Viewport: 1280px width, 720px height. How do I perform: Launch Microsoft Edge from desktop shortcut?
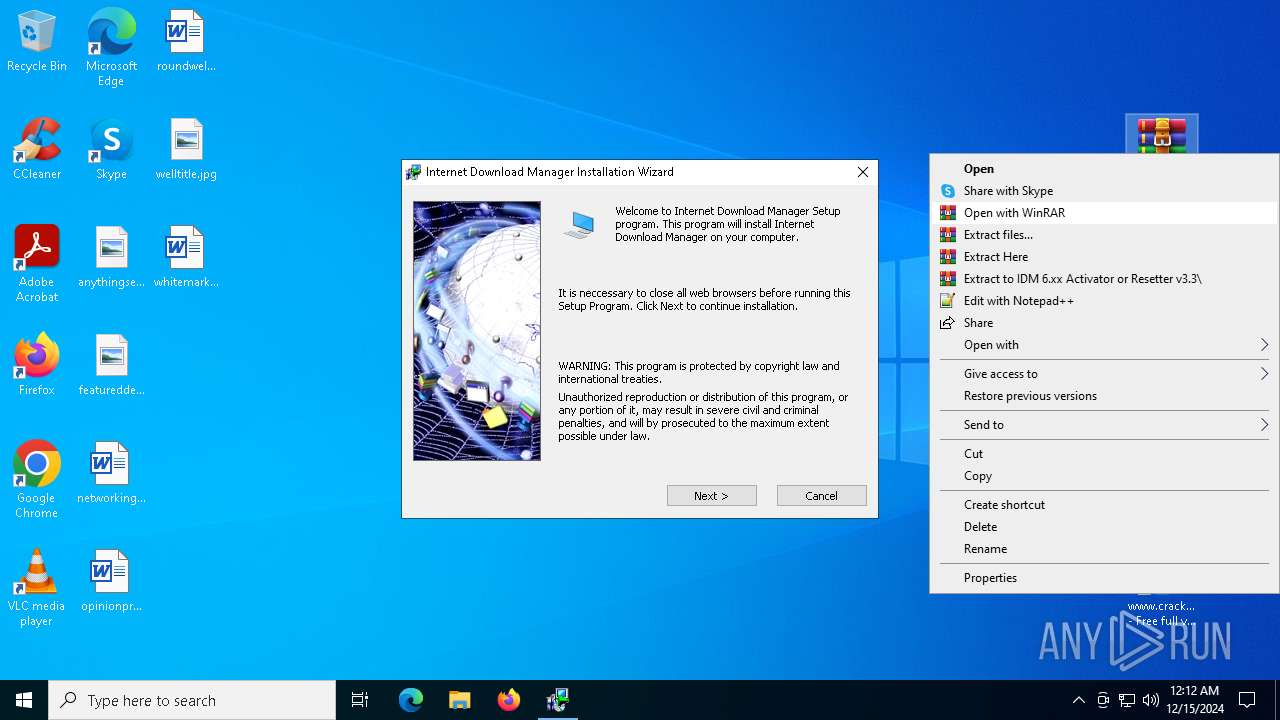111,47
